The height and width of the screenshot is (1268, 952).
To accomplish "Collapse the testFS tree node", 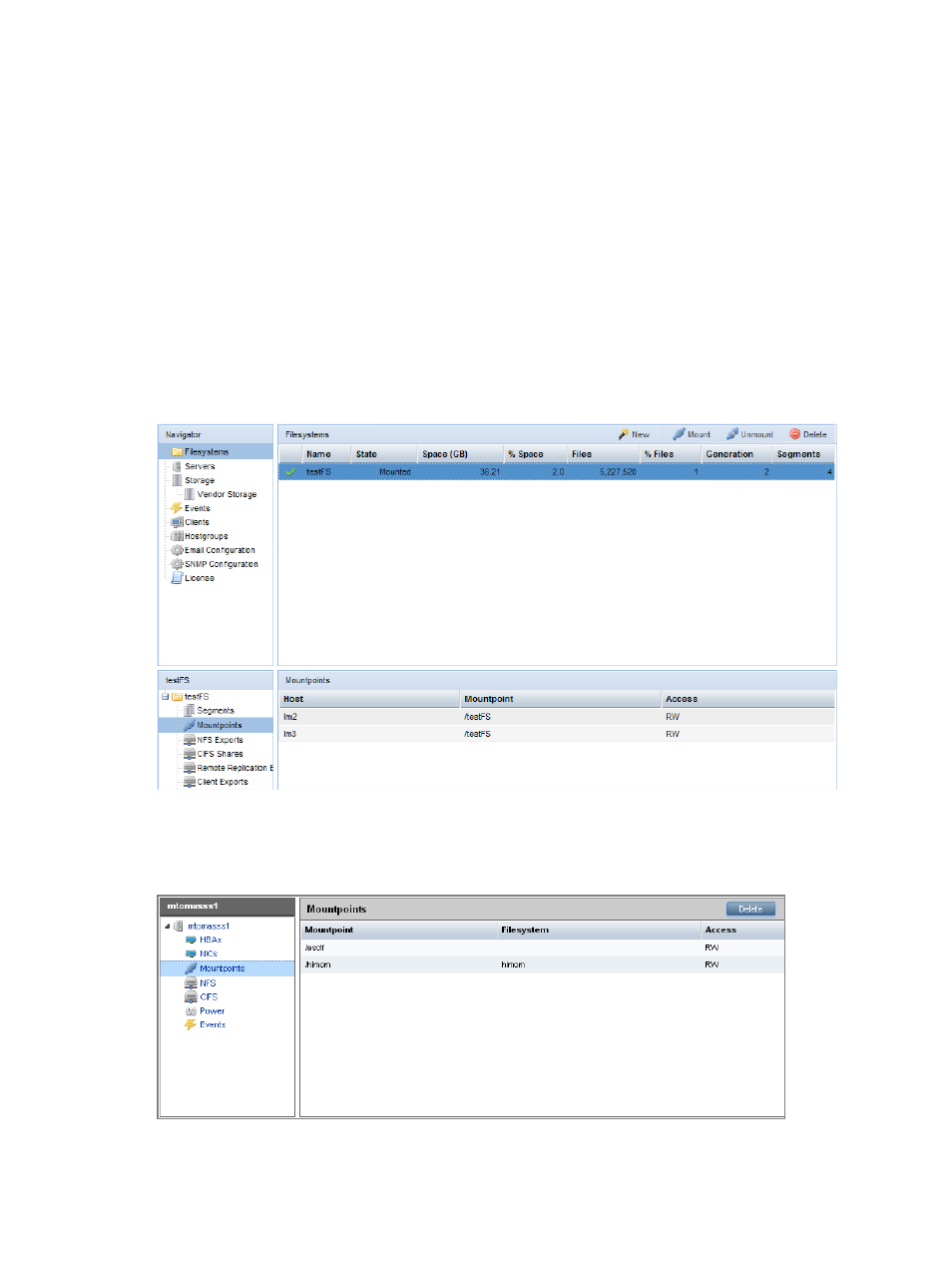I will pos(166,697).
